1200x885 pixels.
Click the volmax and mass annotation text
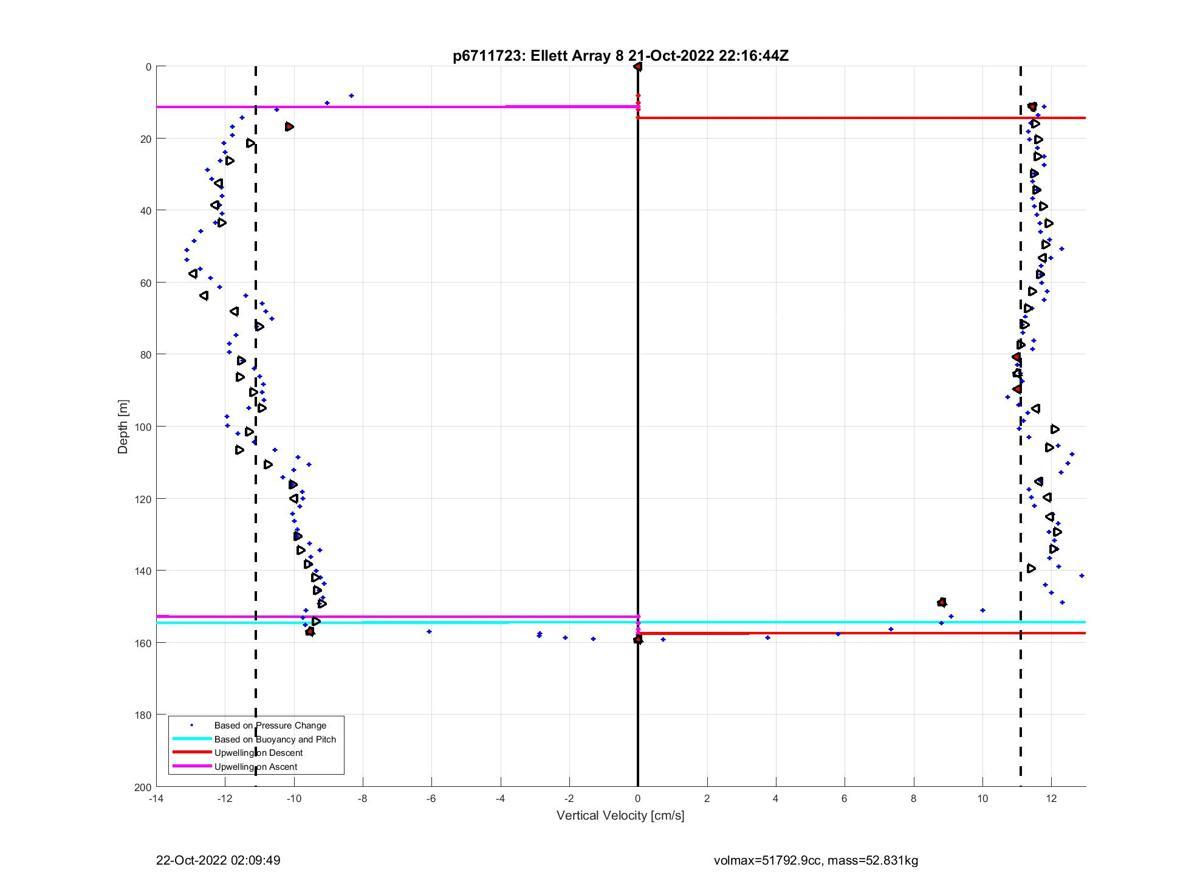pyautogui.click(x=816, y=860)
